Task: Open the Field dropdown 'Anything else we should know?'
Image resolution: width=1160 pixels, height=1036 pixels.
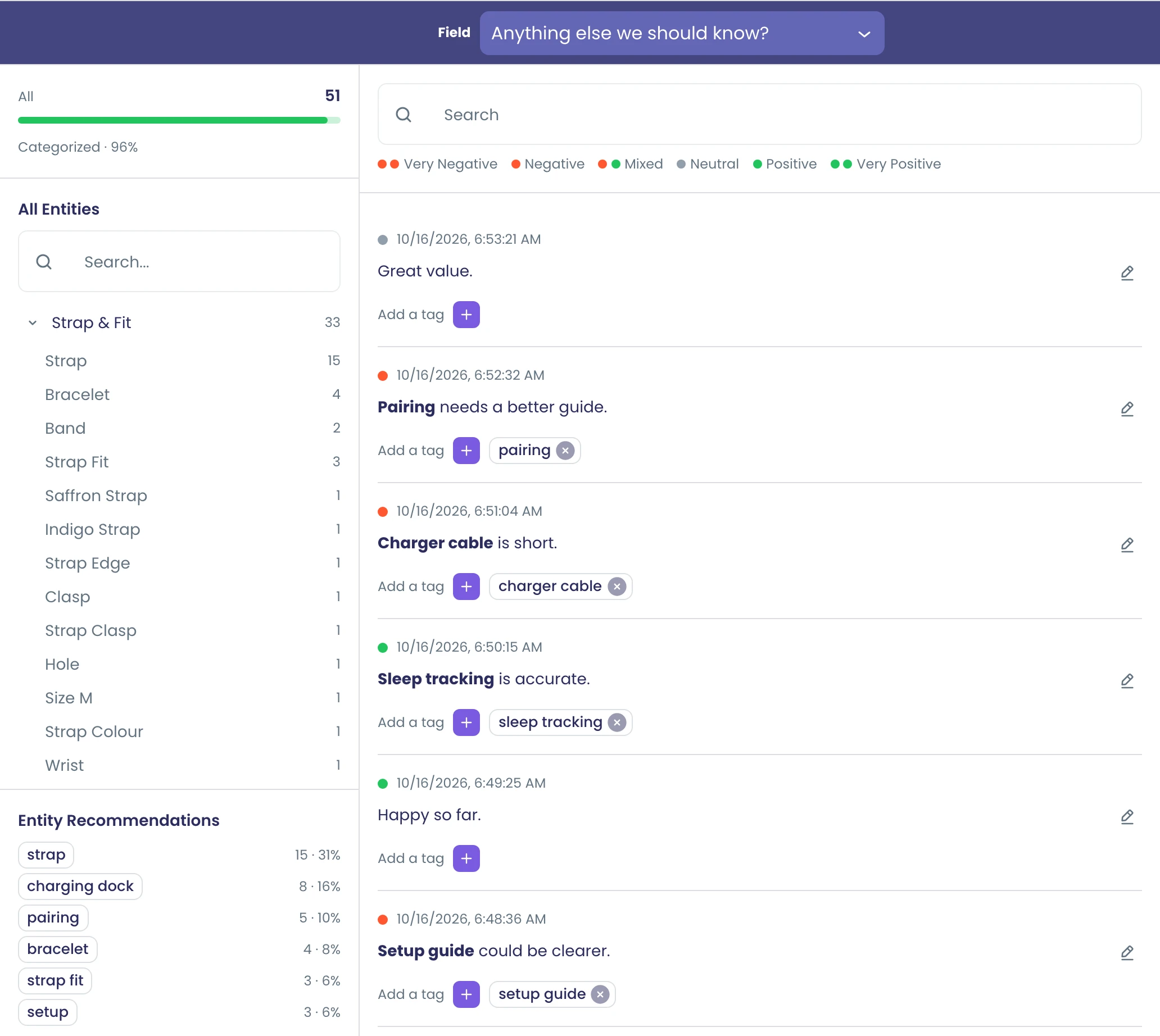Action: (x=682, y=33)
